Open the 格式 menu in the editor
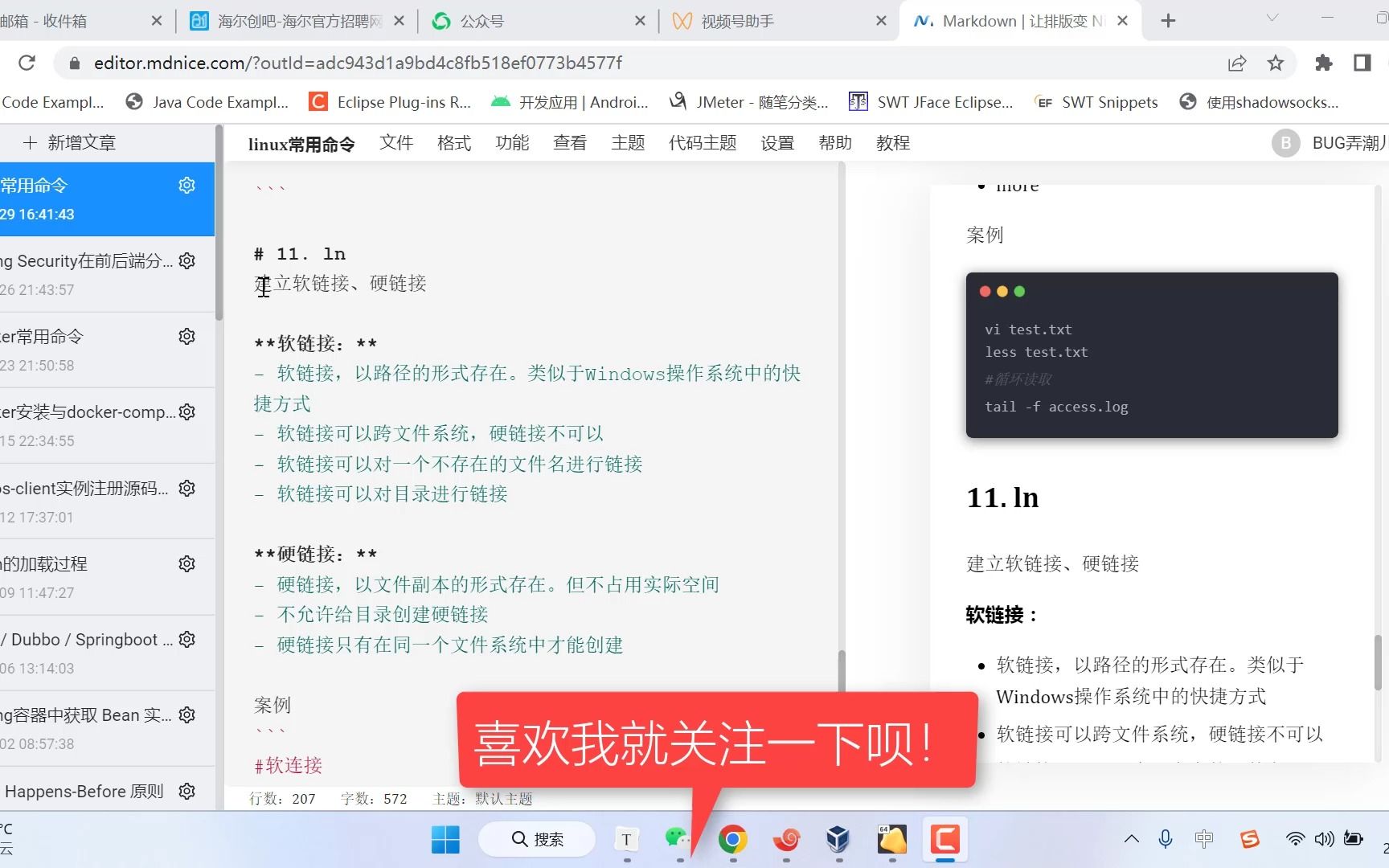The image size is (1389, 868). [453, 142]
